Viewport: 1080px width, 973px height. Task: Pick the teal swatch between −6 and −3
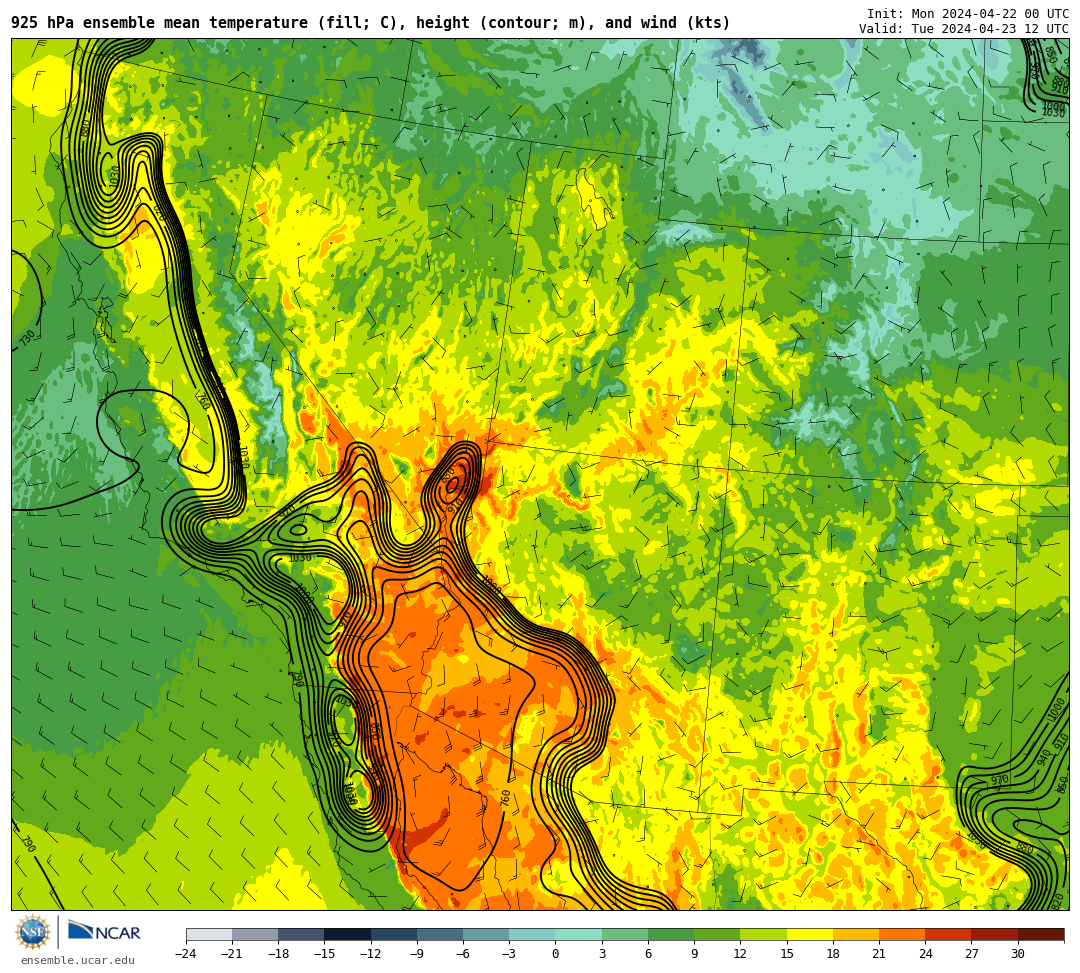tap(486, 934)
